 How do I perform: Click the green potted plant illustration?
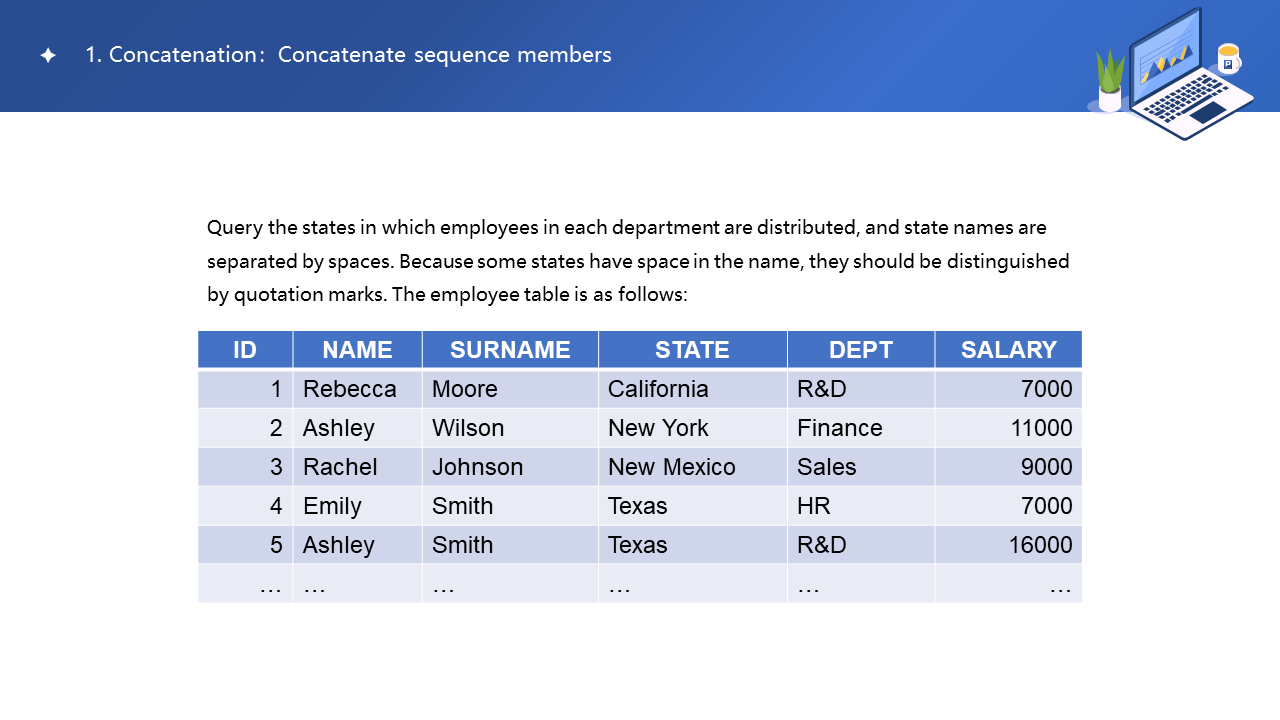(x=1110, y=80)
